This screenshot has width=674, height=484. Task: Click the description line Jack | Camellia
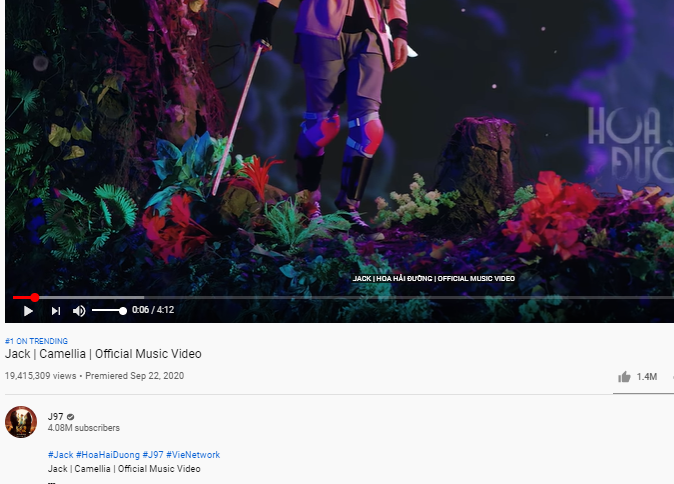click(124, 469)
